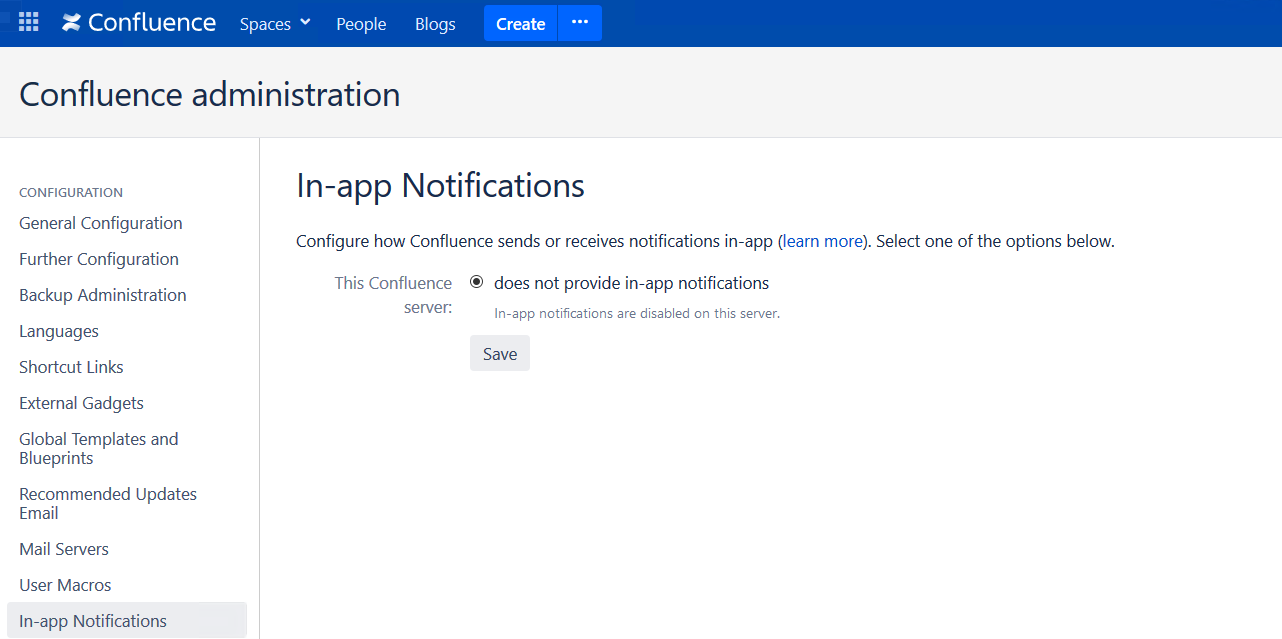Click the Confluence logo

[x=139, y=22]
